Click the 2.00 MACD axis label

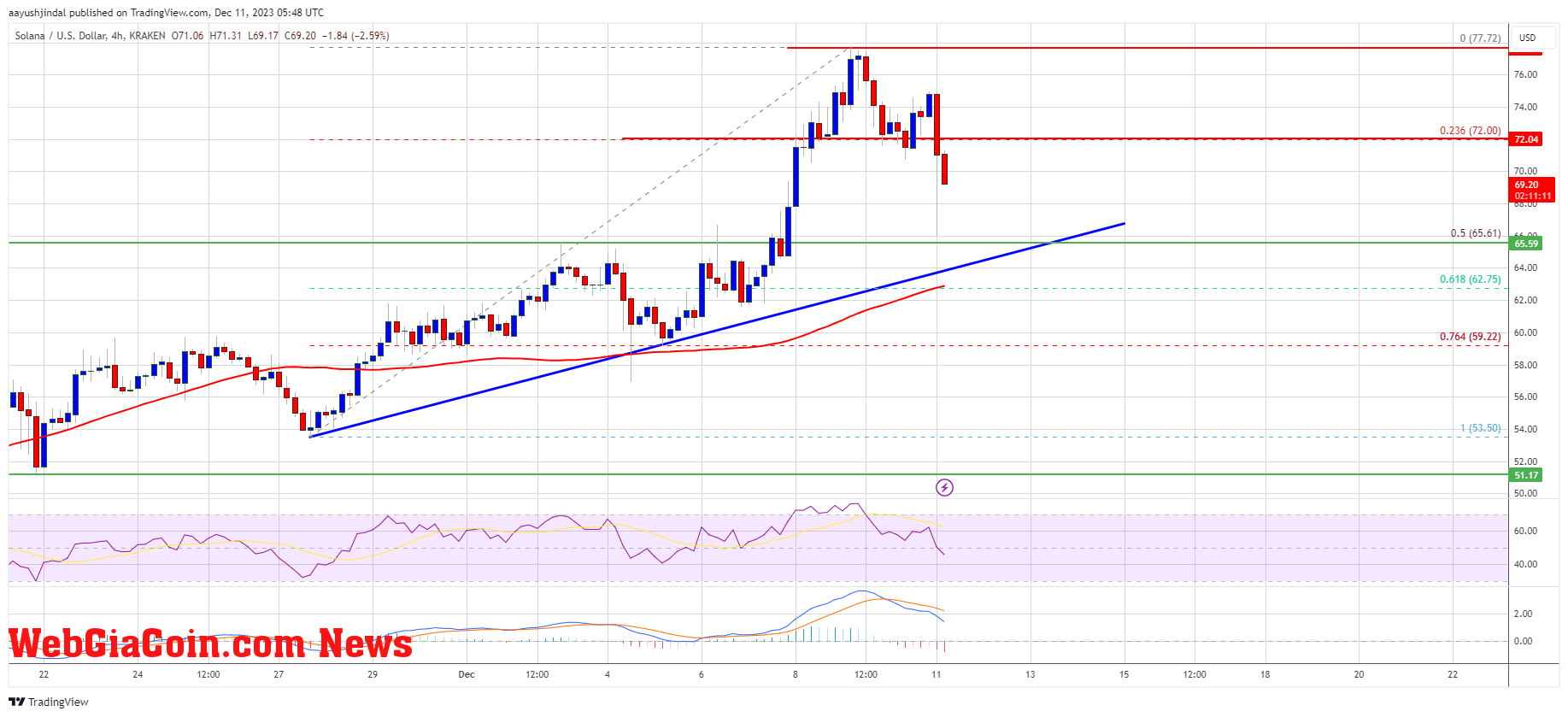click(1523, 614)
